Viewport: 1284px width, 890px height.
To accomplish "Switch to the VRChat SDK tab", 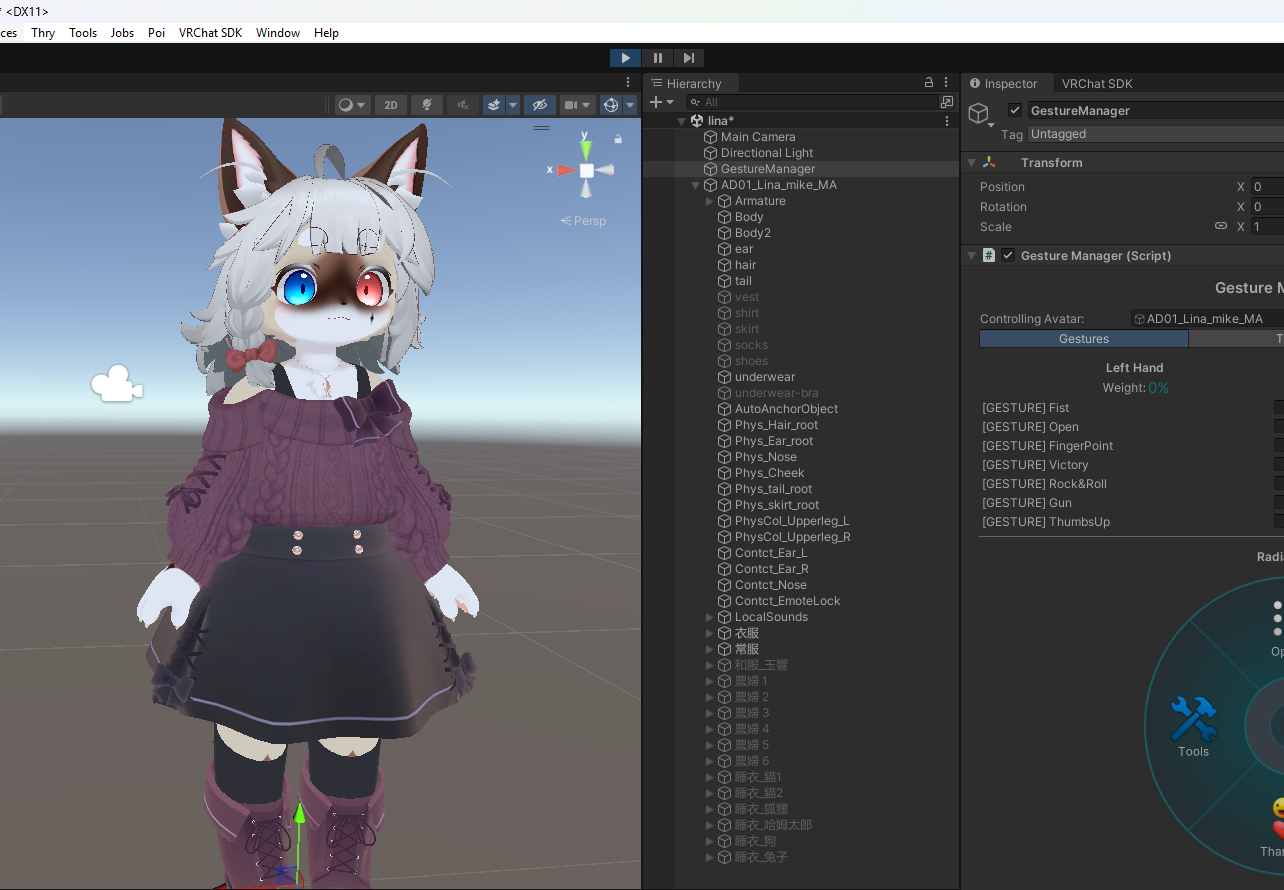I will coord(1097,84).
